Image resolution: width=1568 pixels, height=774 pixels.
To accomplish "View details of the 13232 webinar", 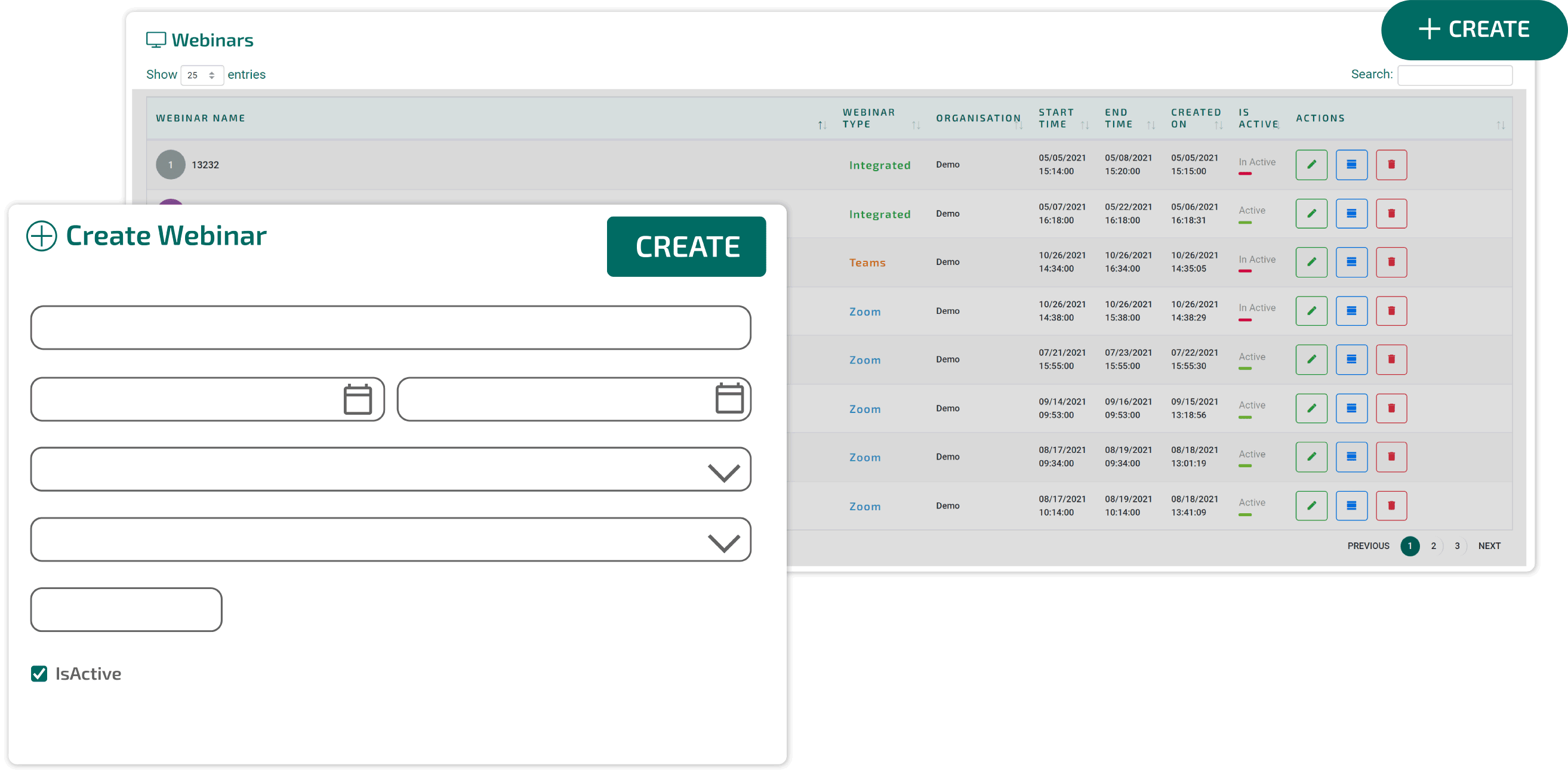I will point(1351,164).
